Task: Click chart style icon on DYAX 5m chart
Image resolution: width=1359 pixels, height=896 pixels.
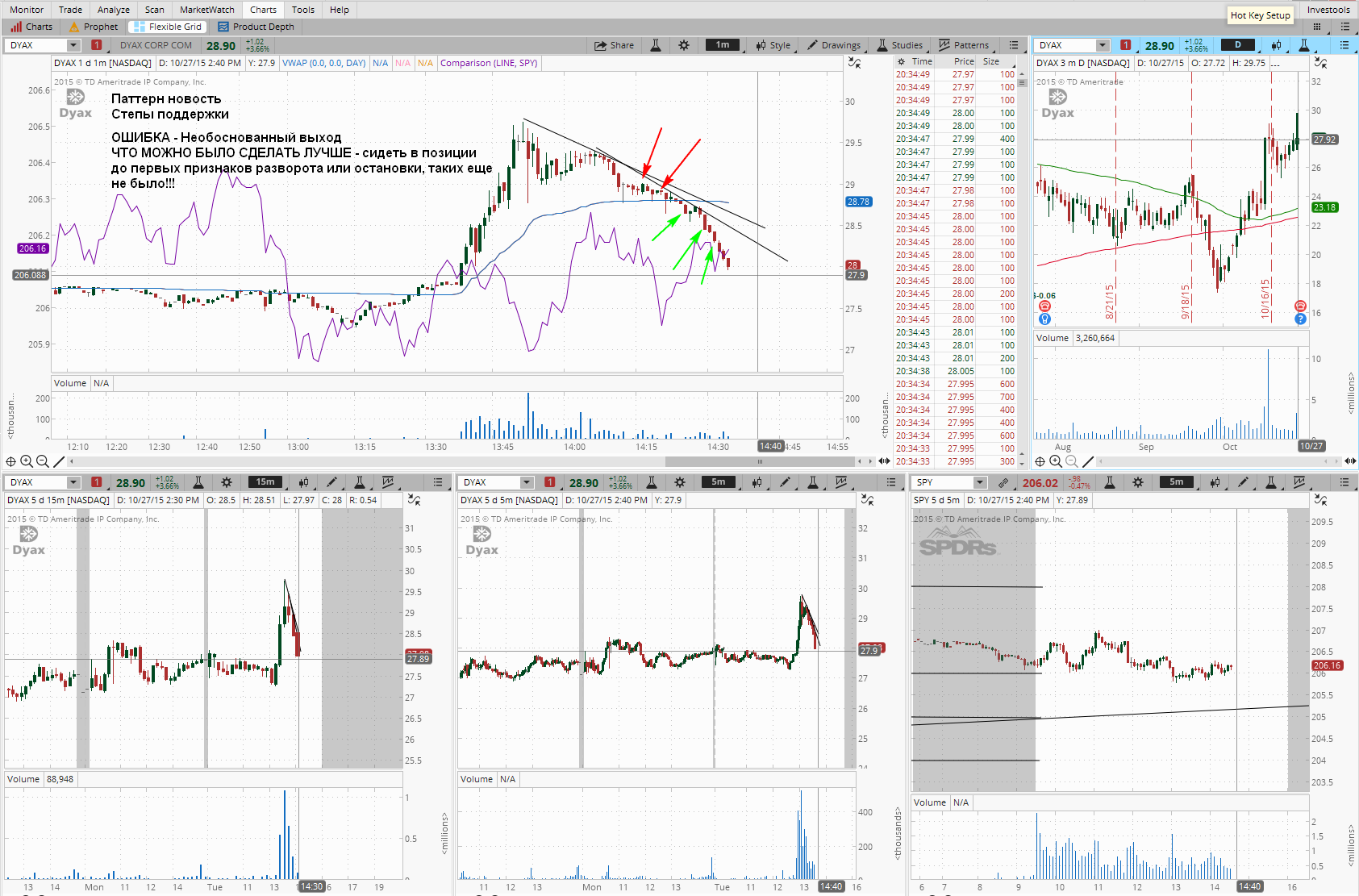Action: 757,482
